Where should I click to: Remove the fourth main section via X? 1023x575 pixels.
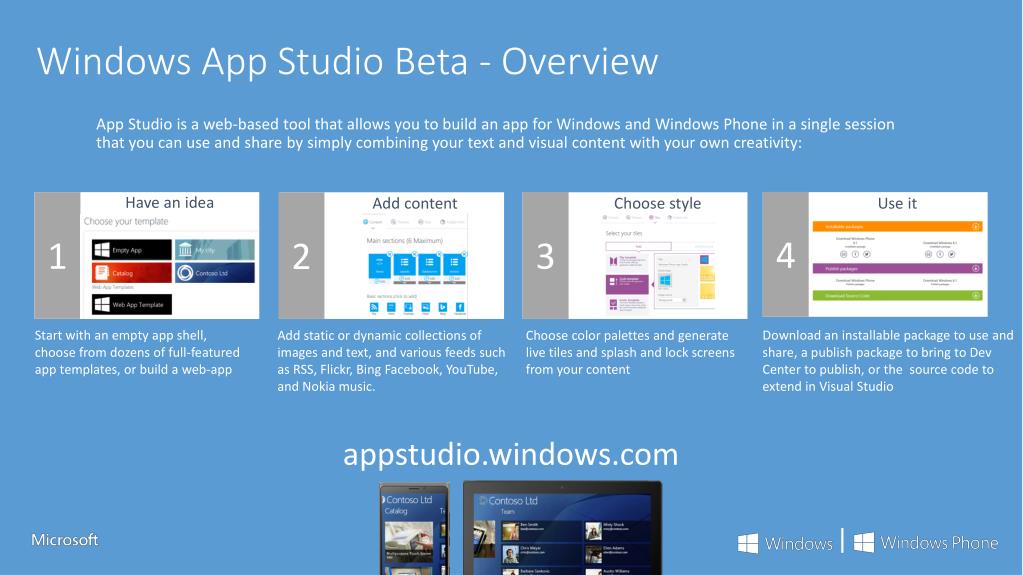tap(465, 254)
